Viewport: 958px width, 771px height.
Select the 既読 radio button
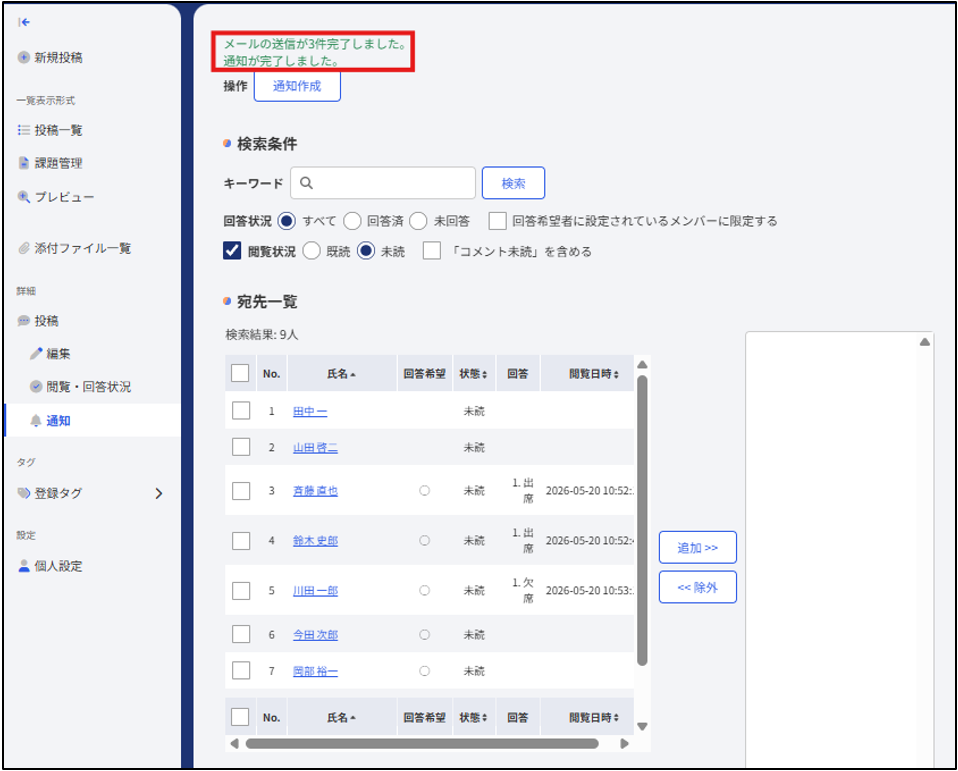[x=311, y=250]
